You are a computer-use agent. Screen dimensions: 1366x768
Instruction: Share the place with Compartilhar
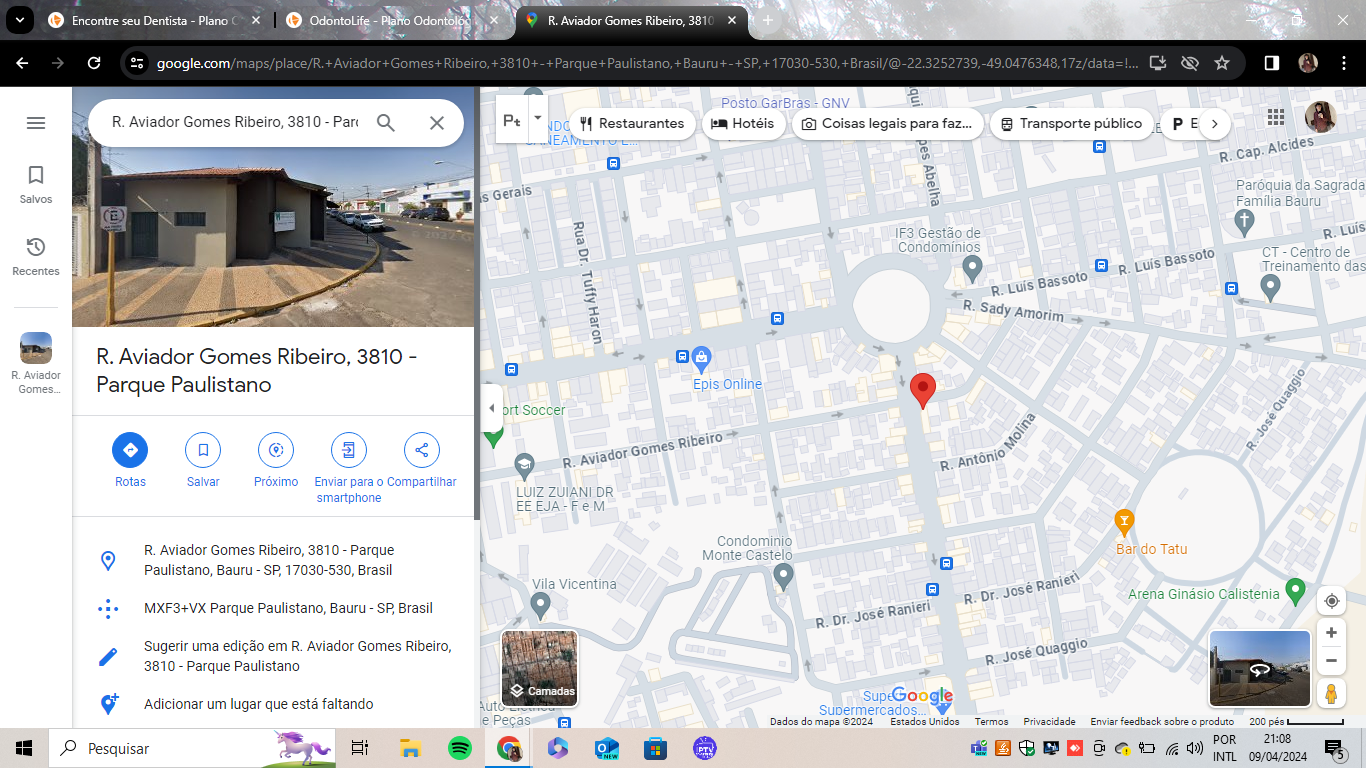tap(422, 460)
